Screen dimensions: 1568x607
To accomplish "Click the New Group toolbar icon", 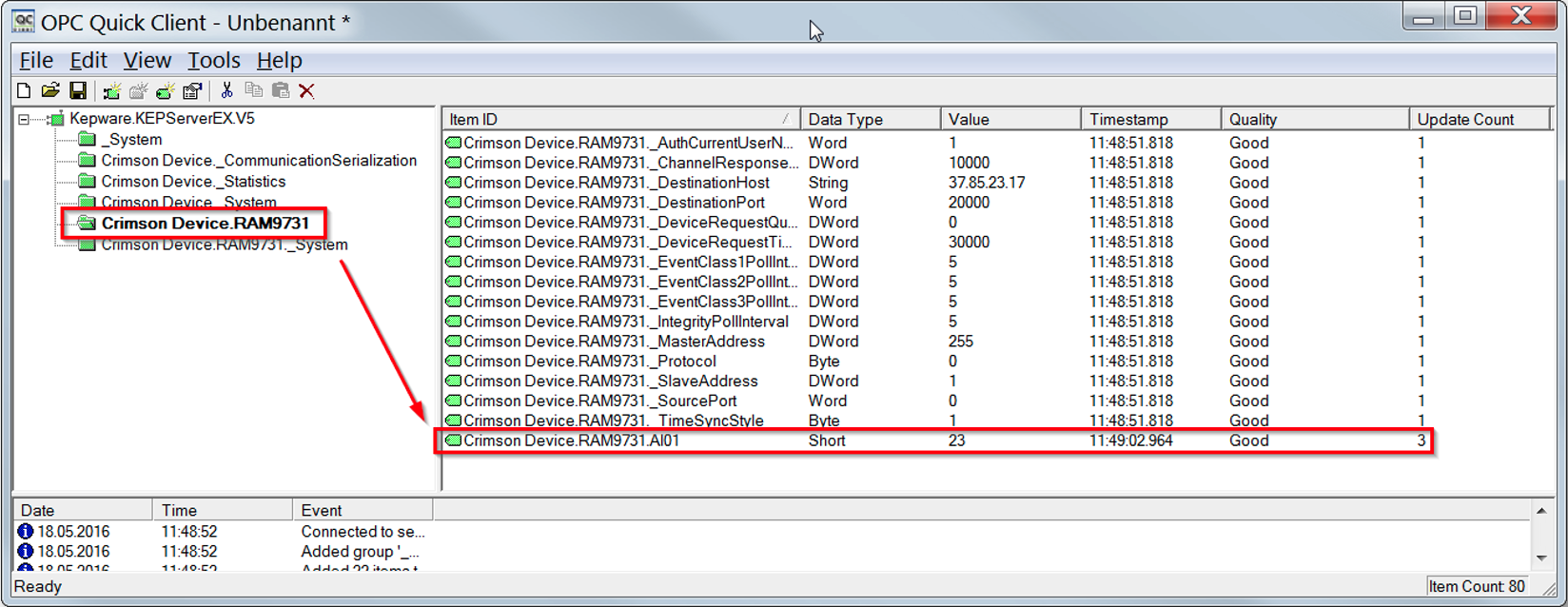I will pos(139,90).
